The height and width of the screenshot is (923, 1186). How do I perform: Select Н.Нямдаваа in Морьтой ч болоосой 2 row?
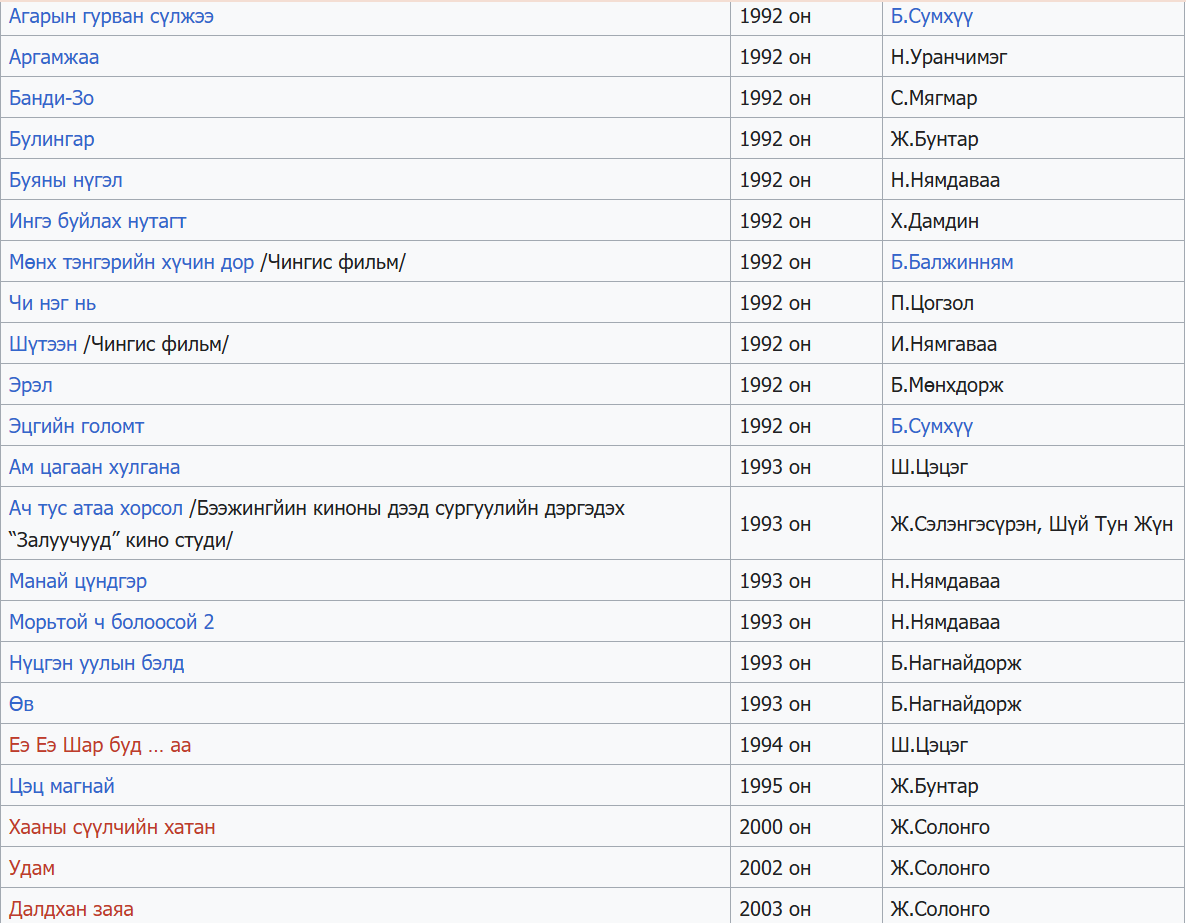click(945, 622)
